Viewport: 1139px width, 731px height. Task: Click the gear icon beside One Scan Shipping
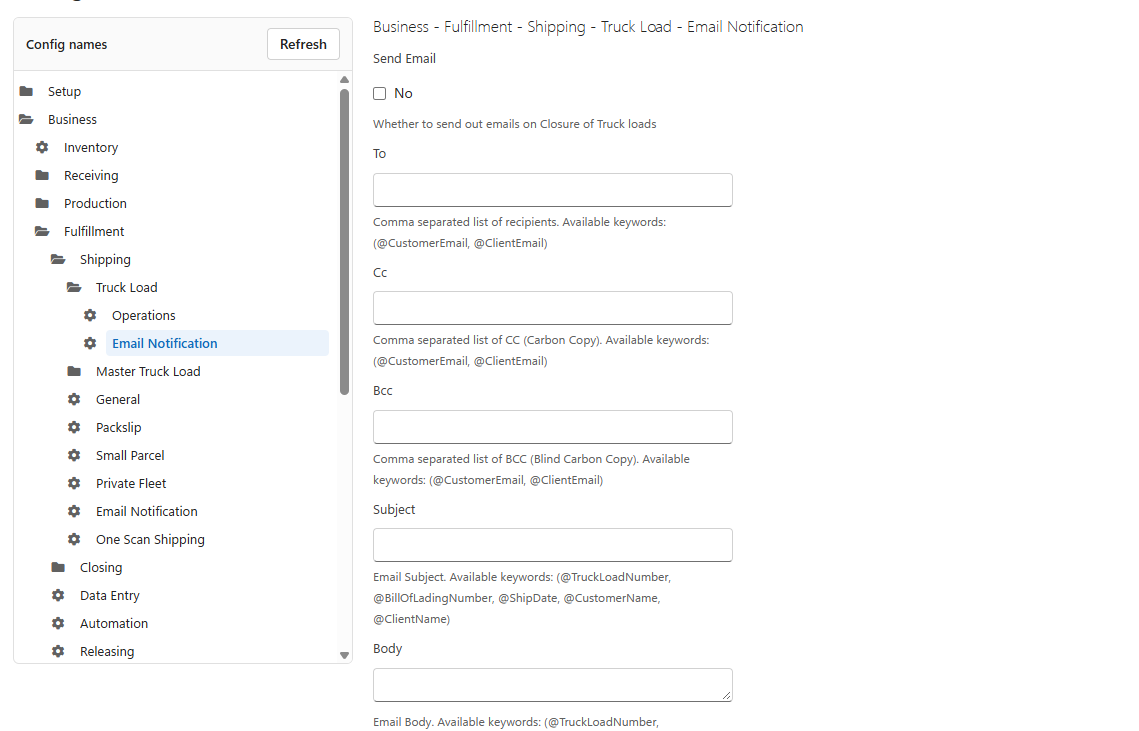point(74,539)
